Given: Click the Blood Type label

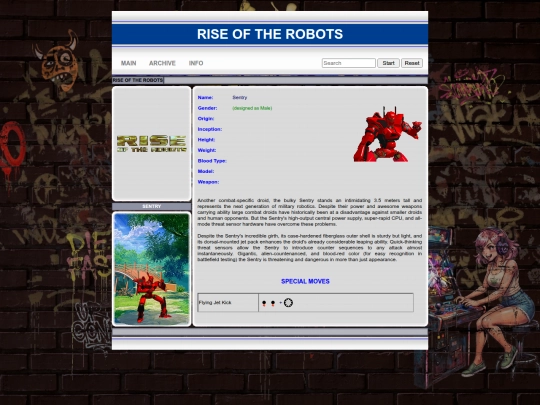Looking at the screenshot, I should 212,161.
